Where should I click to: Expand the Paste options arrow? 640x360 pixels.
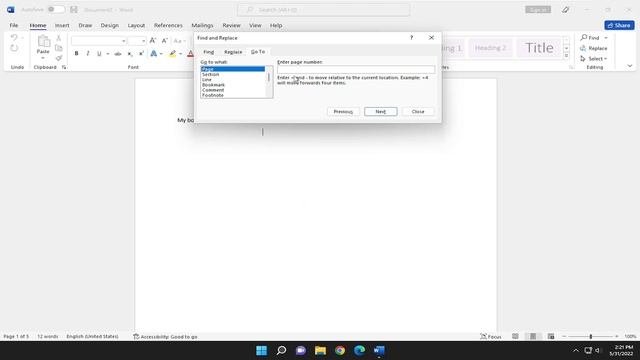(x=43, y=58)
